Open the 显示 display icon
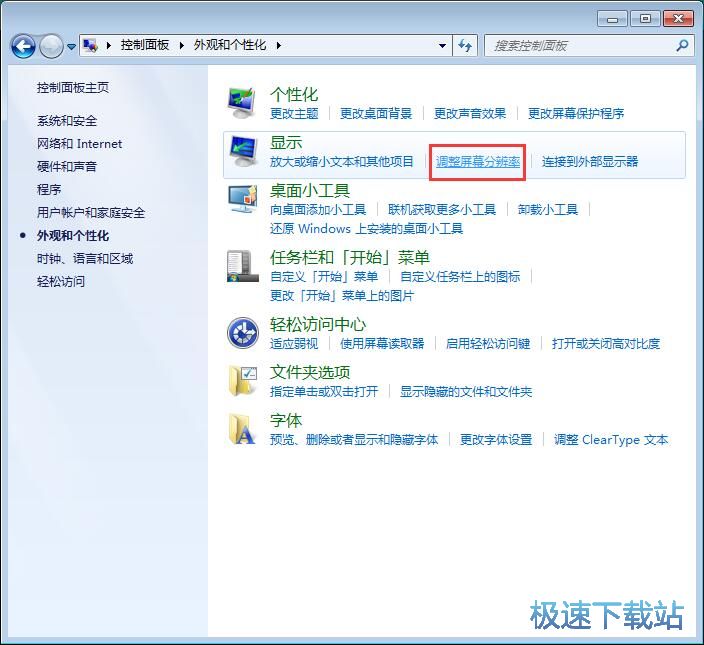This screenshot has width=704, height=645. (242, 152)
